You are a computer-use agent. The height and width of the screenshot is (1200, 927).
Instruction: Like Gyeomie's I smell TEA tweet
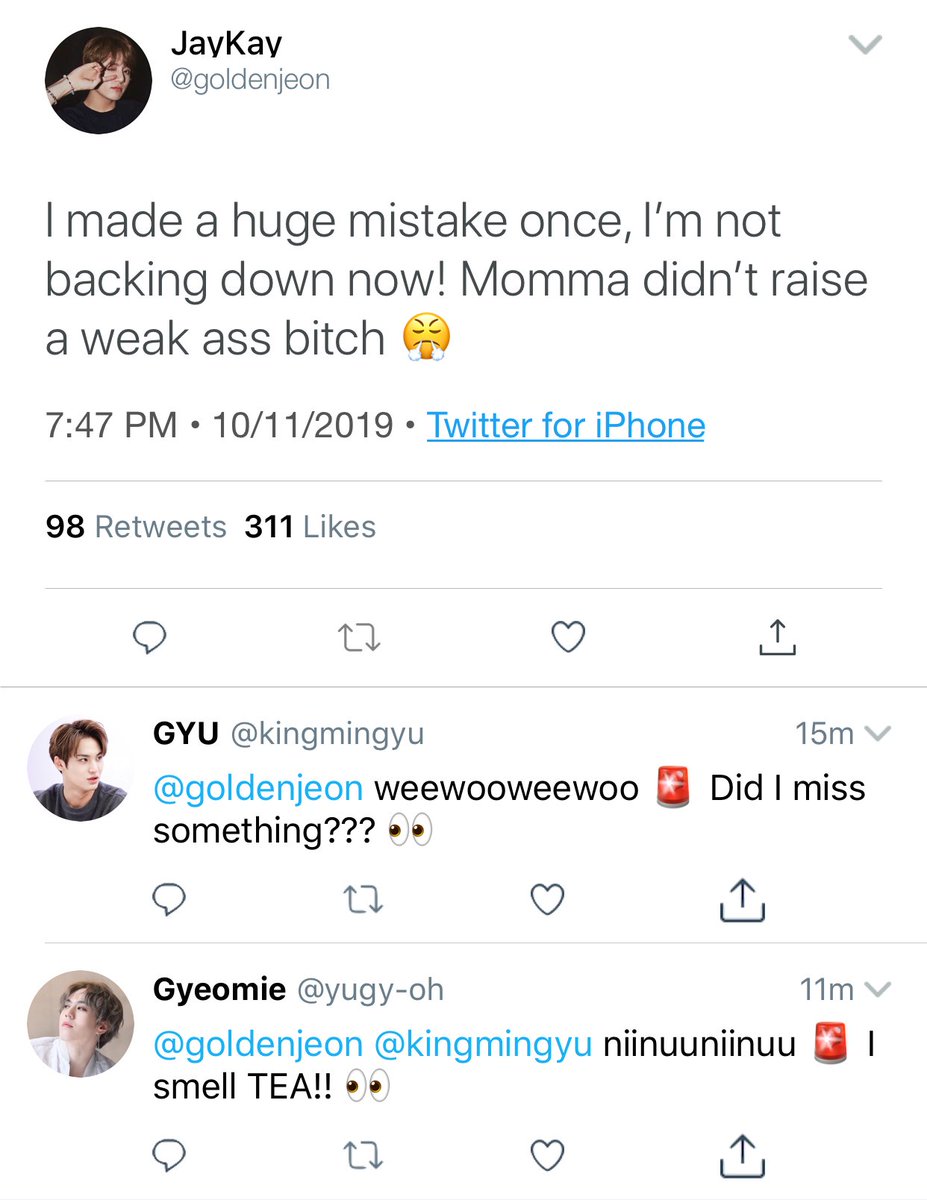click(x=546, y=1157)
